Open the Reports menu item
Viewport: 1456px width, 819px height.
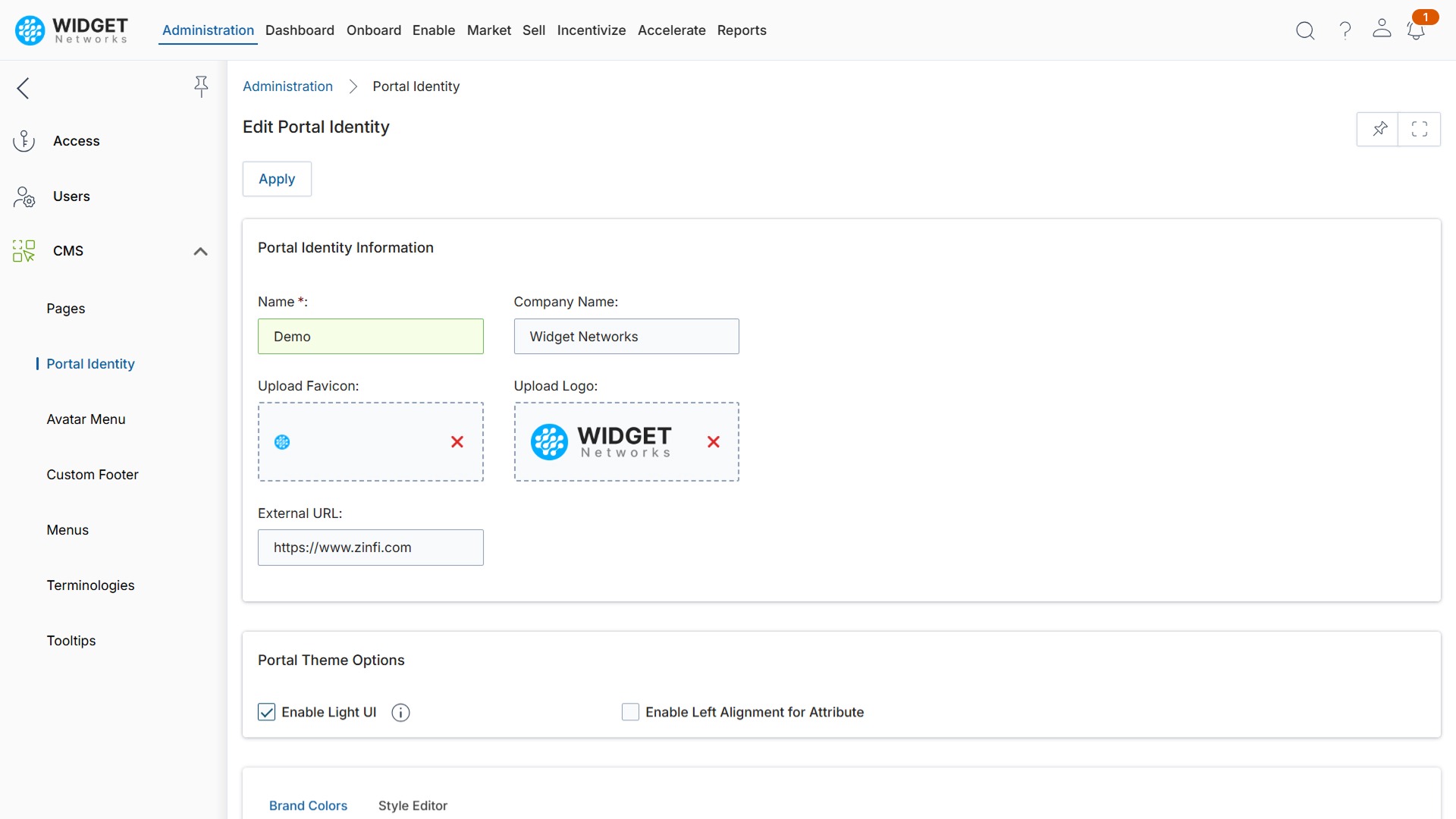(x=742, y=30)
